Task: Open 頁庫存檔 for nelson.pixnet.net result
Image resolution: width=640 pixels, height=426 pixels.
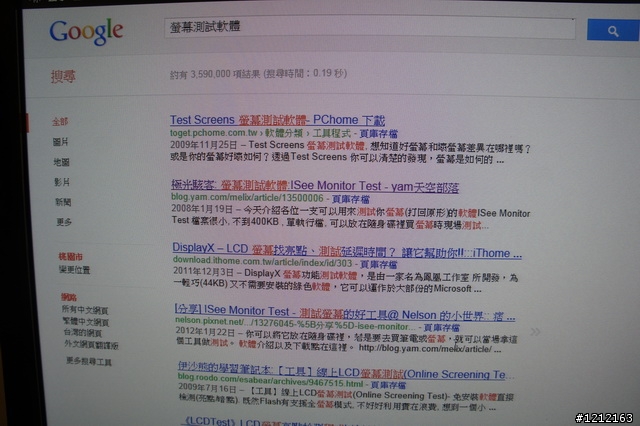Action: (x=442, y=327)
